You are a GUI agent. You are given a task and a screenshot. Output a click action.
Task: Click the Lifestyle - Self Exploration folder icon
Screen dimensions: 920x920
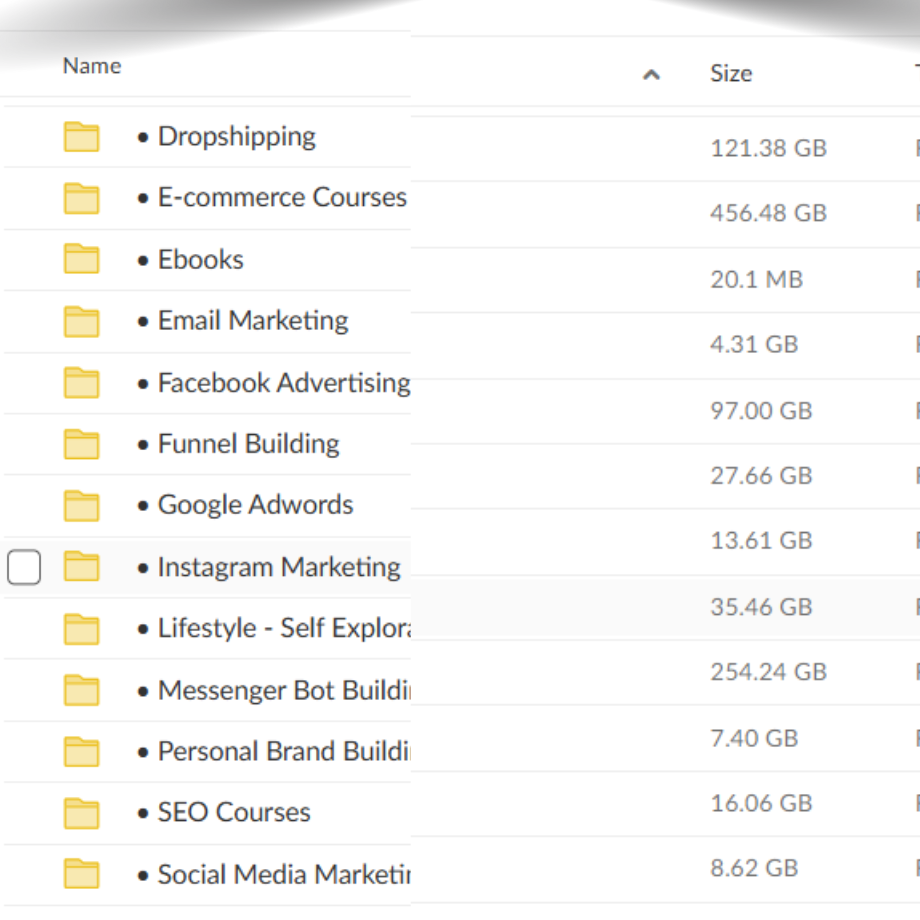tap(81, 628)
